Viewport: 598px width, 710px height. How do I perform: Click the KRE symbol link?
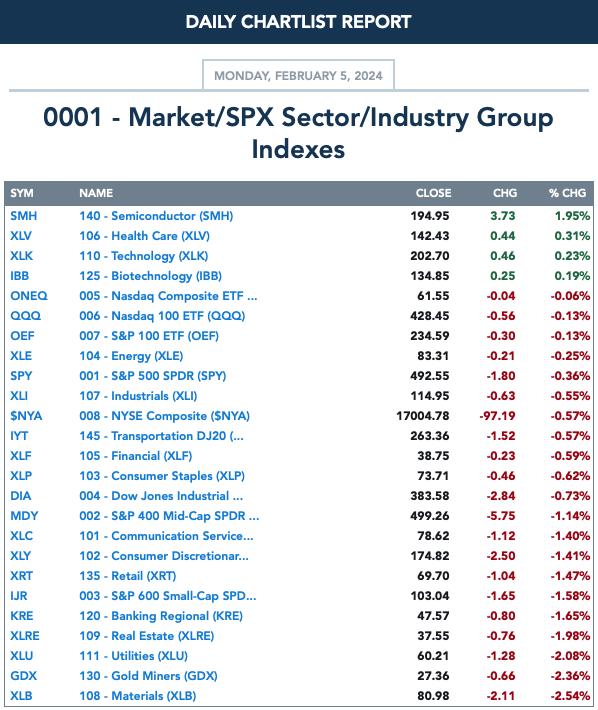[22, 616]
